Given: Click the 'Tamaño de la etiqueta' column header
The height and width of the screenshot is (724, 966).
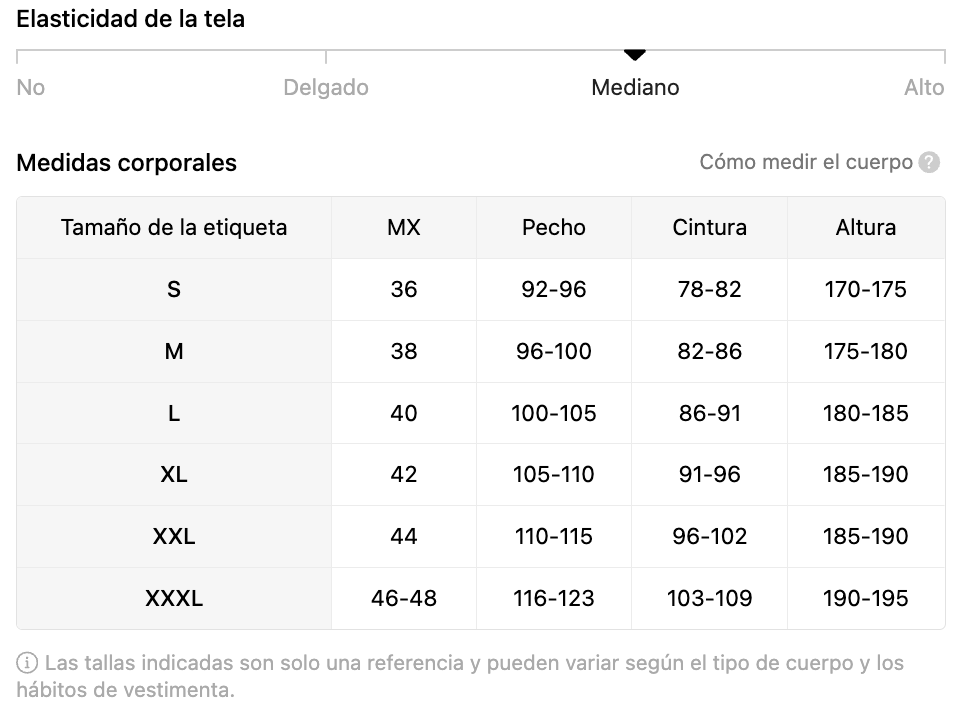Looking at the screenshot, I should pos(174,227).
